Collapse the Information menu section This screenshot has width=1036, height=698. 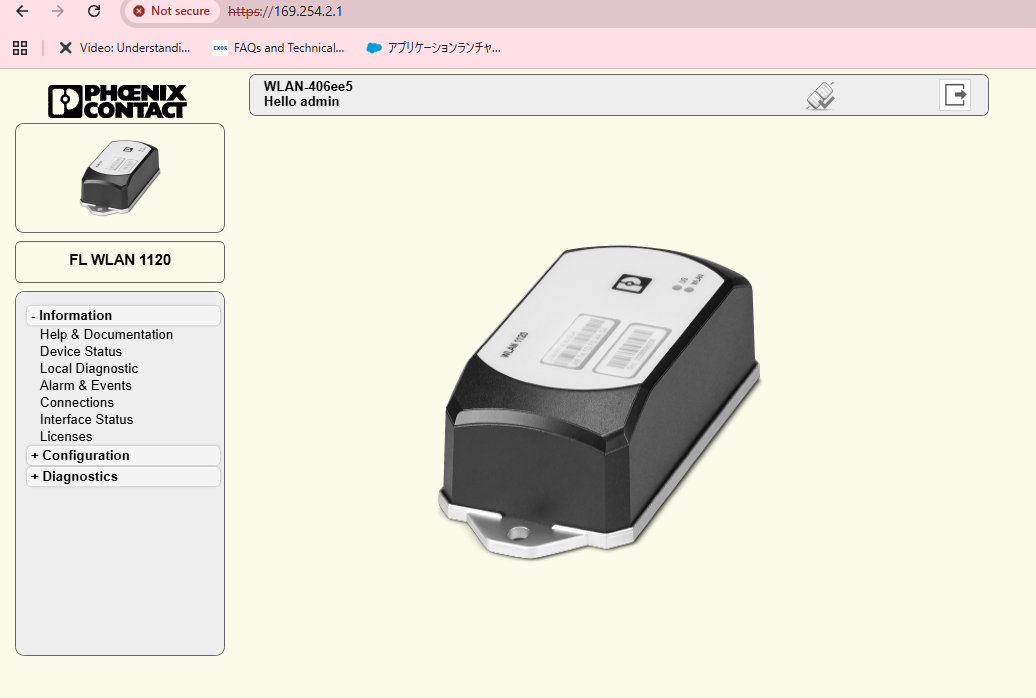pos(75,315)
